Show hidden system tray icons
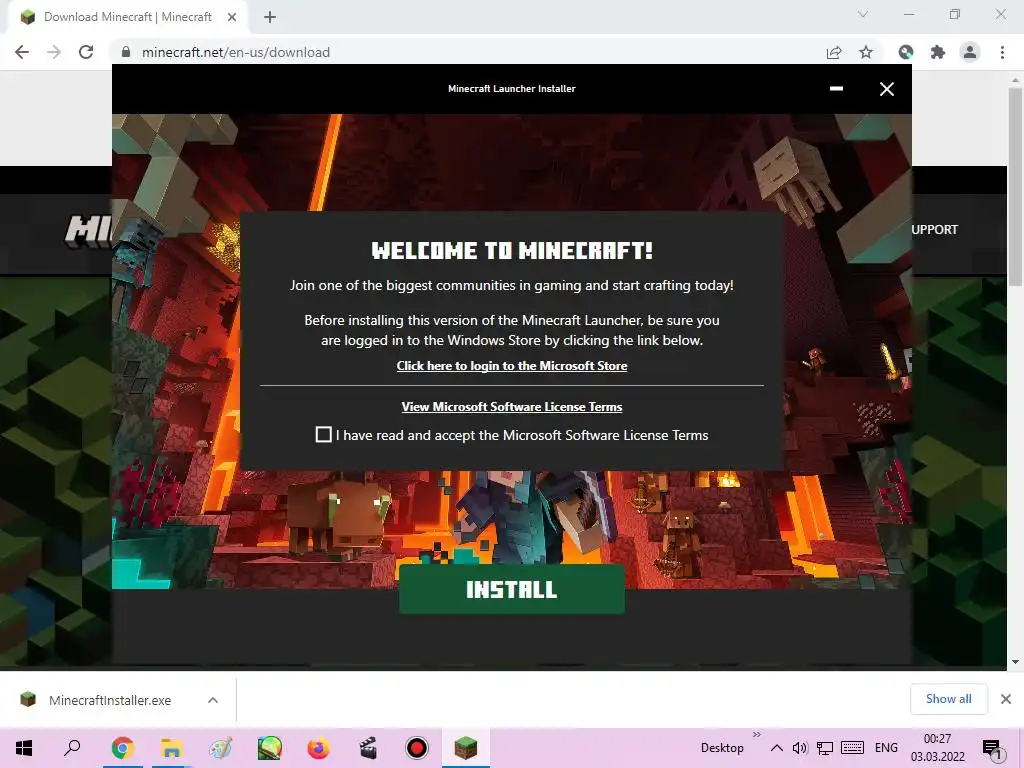Viewport: 1024px width, 768px height. click(x=776, y=748)
